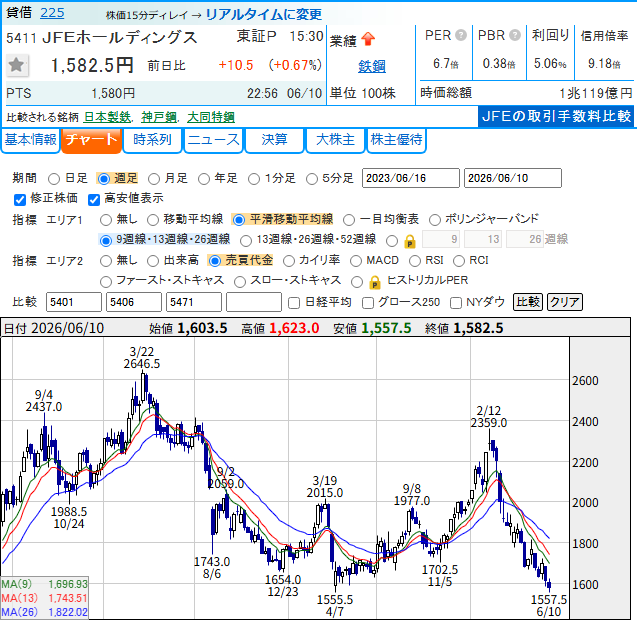Image resolution: width=637 pixels, height=620 pixels.
Task: Toggle the 修正株価 checkbox
Action: pyautogui.click(x=20, y=199)
